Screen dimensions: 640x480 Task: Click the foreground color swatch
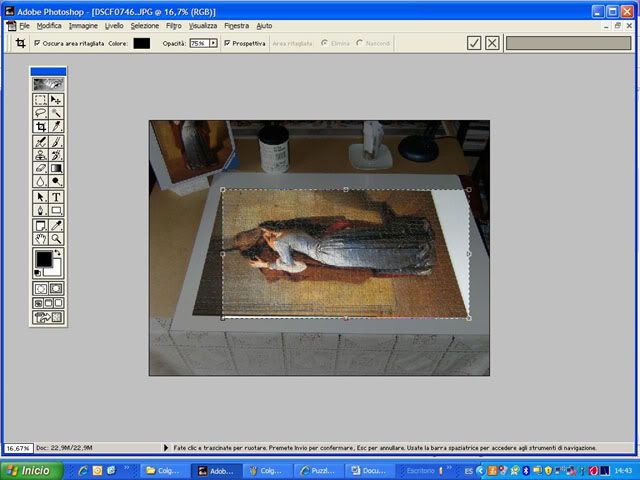pos(43,258)
